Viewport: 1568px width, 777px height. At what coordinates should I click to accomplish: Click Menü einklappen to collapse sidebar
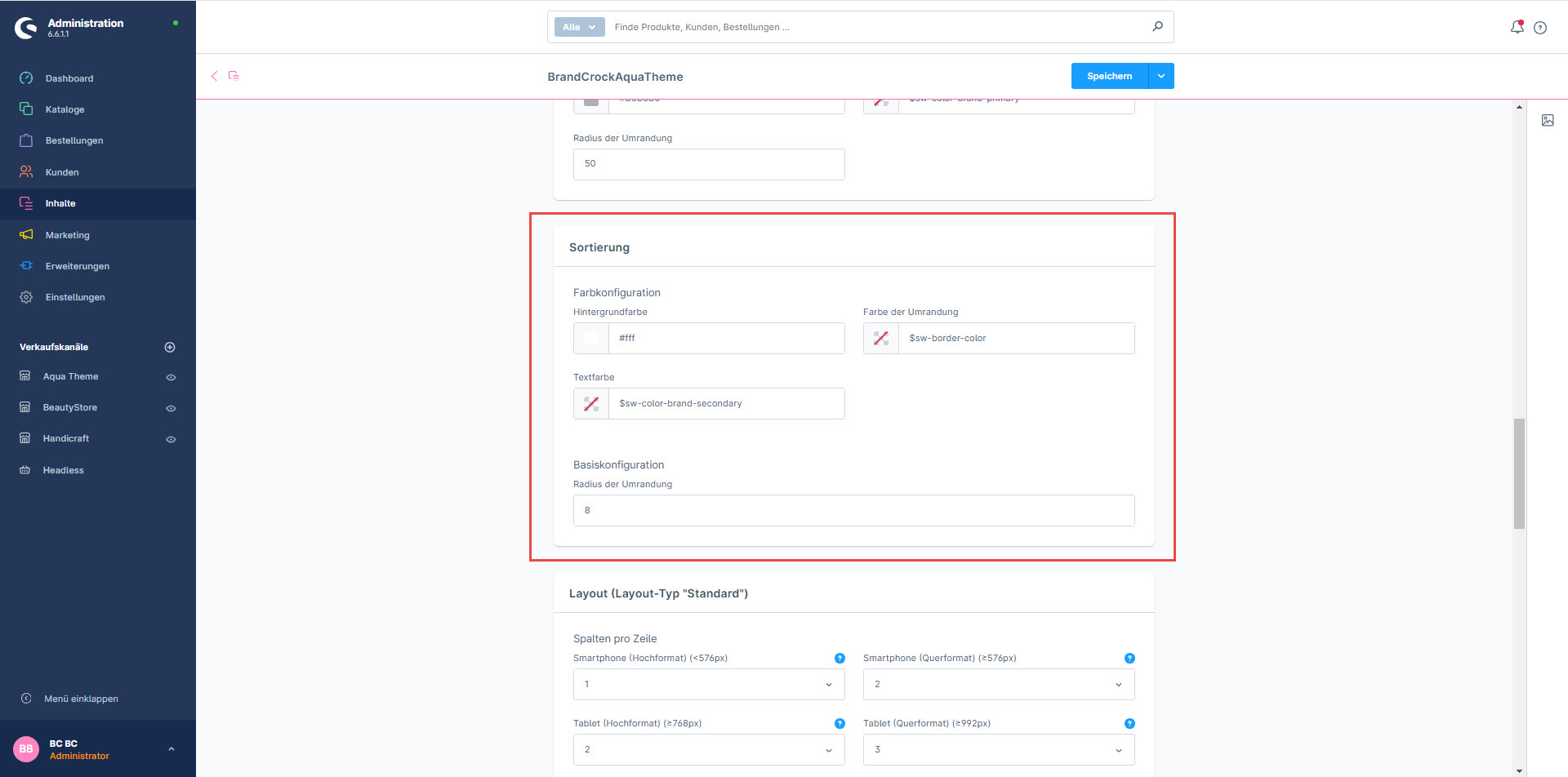click(81, 699)
